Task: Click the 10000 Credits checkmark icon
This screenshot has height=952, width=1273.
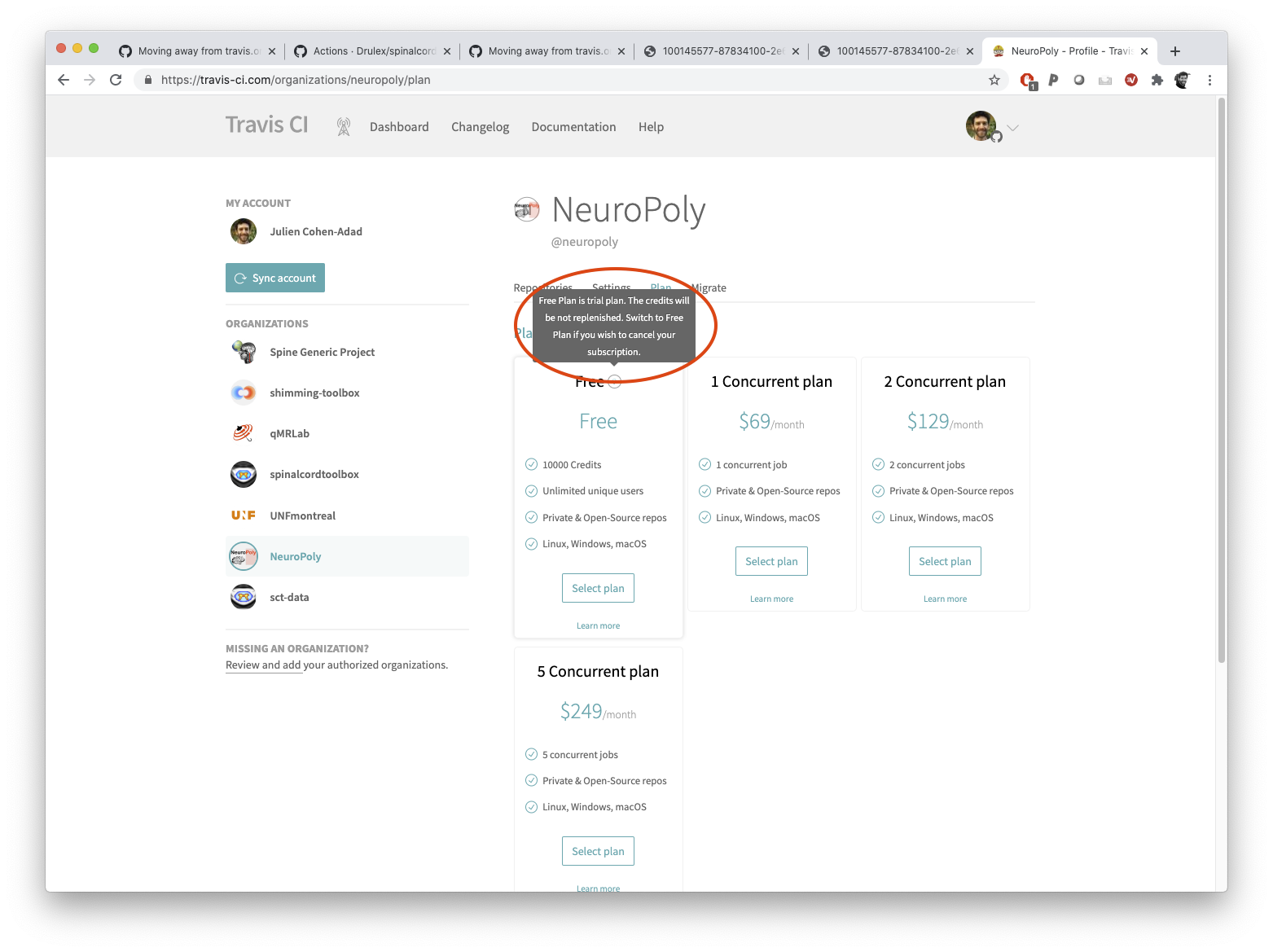Action: coord(531,464)
